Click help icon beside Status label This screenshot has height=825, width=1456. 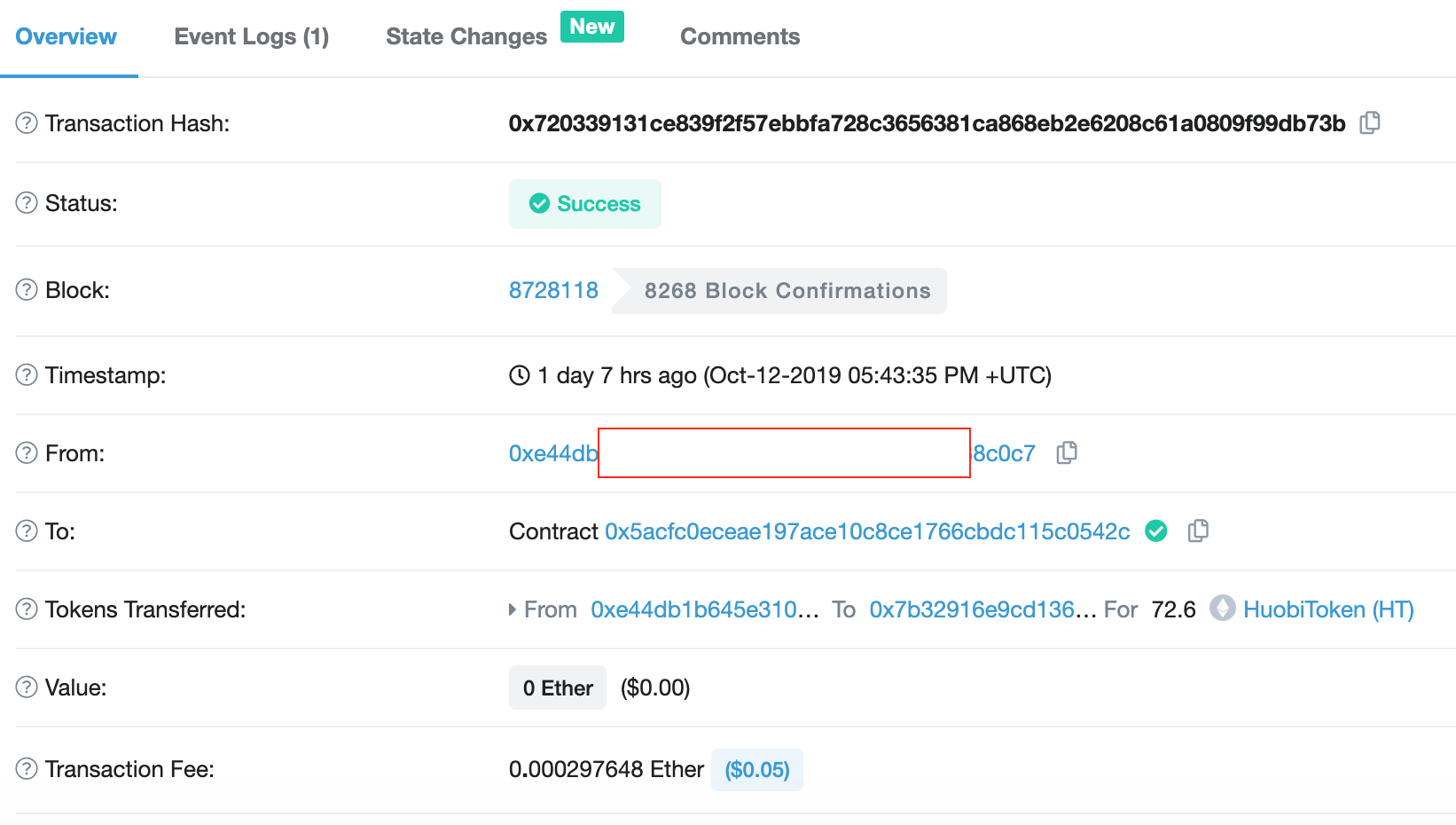point(27,202)
